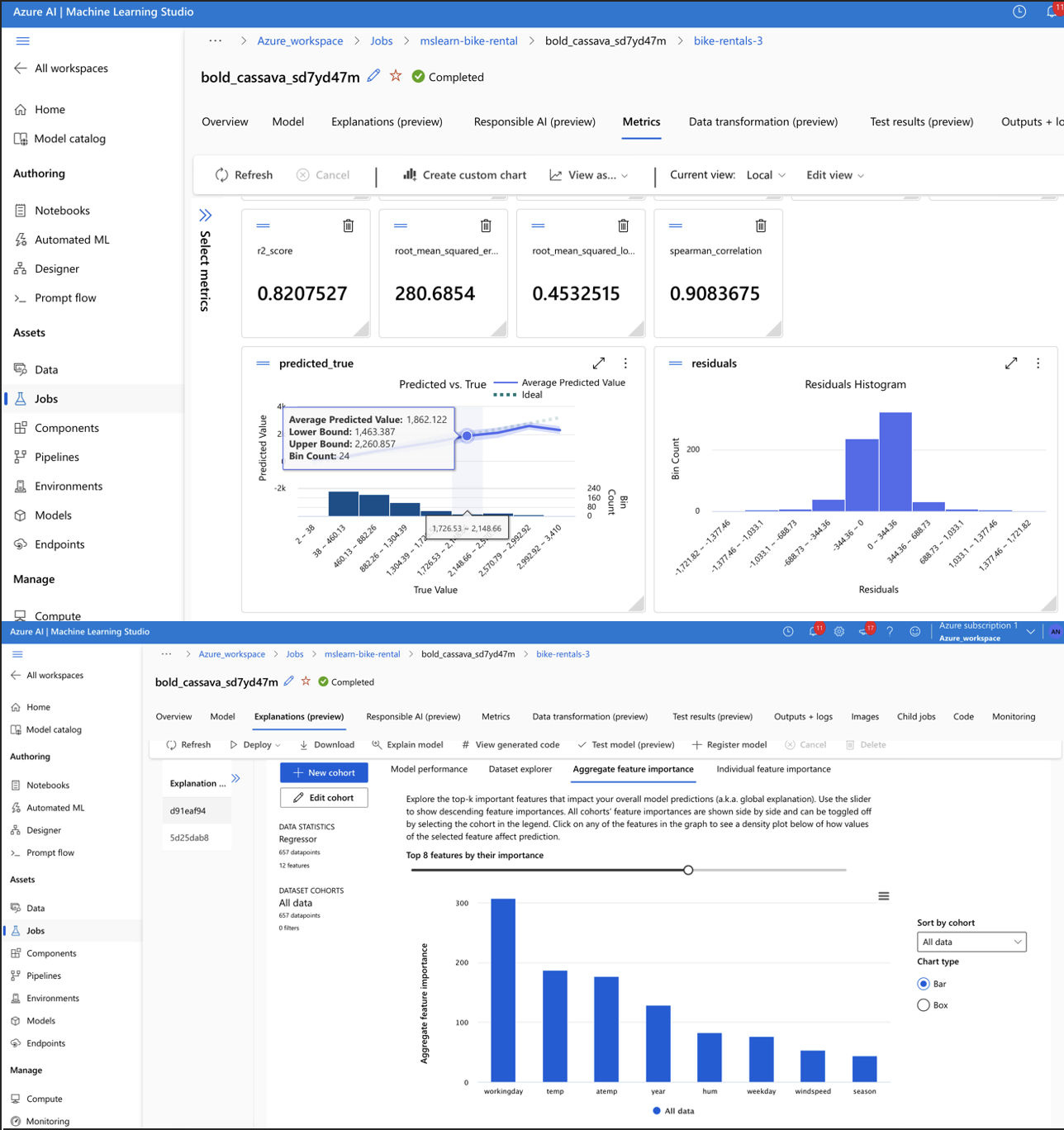Select the Box chart type radio button
Viewport: 1064px width, 1130px height.
tap(924, 1005)
